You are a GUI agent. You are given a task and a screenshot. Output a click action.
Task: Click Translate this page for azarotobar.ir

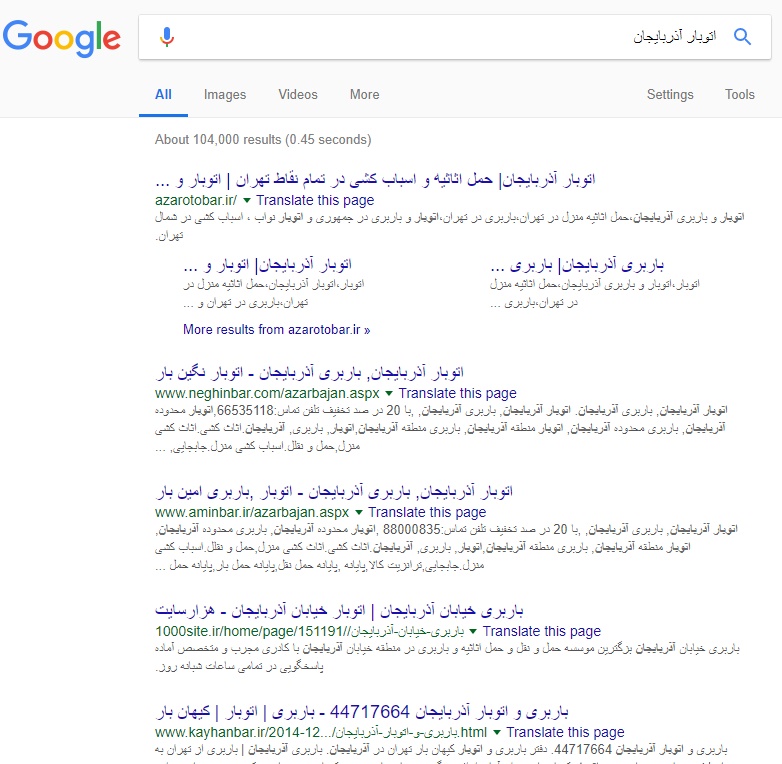(315, 200)
